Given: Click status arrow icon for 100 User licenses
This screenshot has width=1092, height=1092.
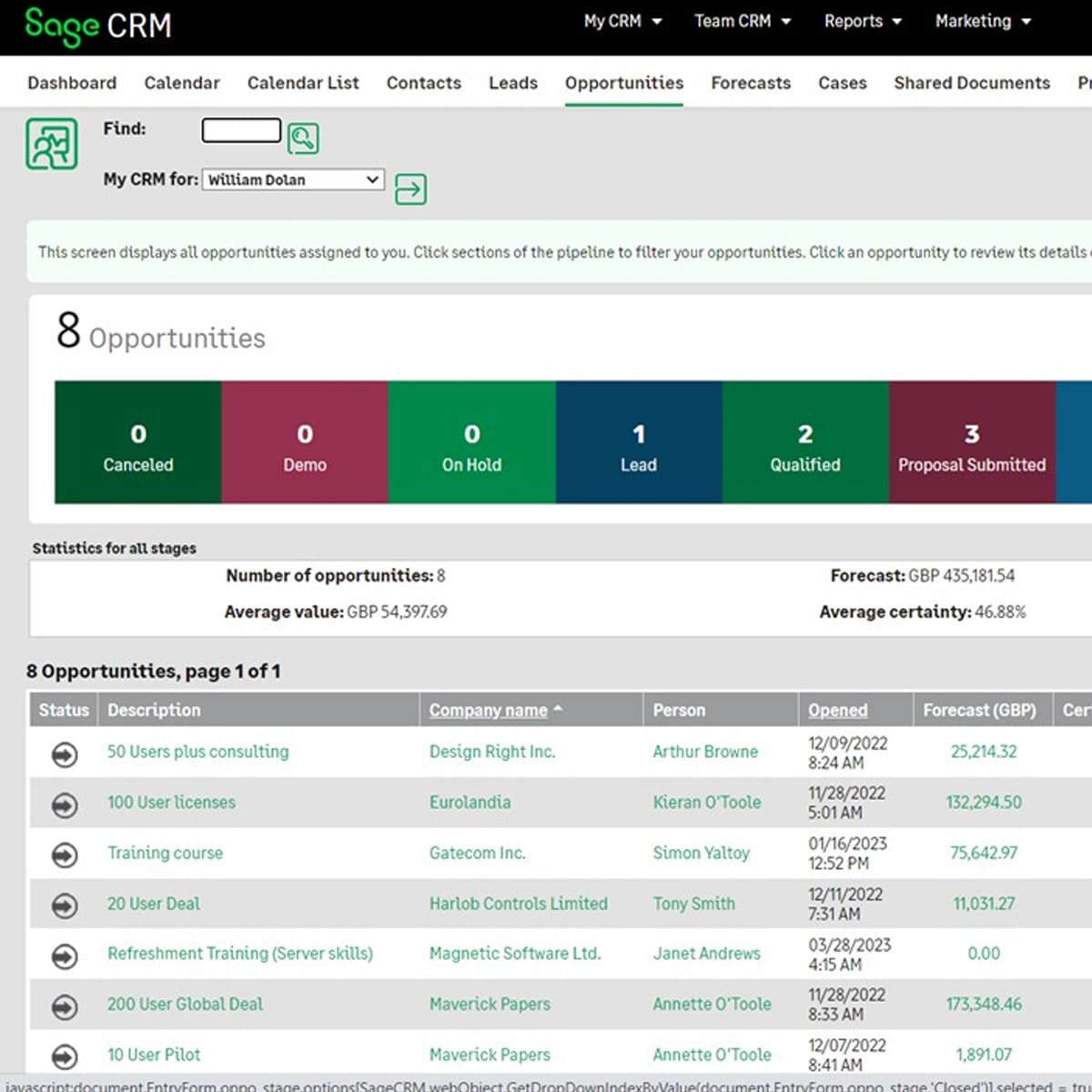Looking at the screenshot, I should click(x=65, y=804).
